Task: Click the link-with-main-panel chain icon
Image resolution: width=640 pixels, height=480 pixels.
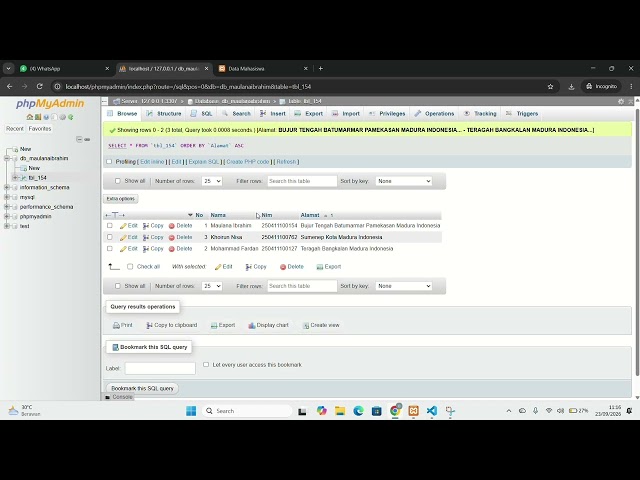Action: pos(87,139)
